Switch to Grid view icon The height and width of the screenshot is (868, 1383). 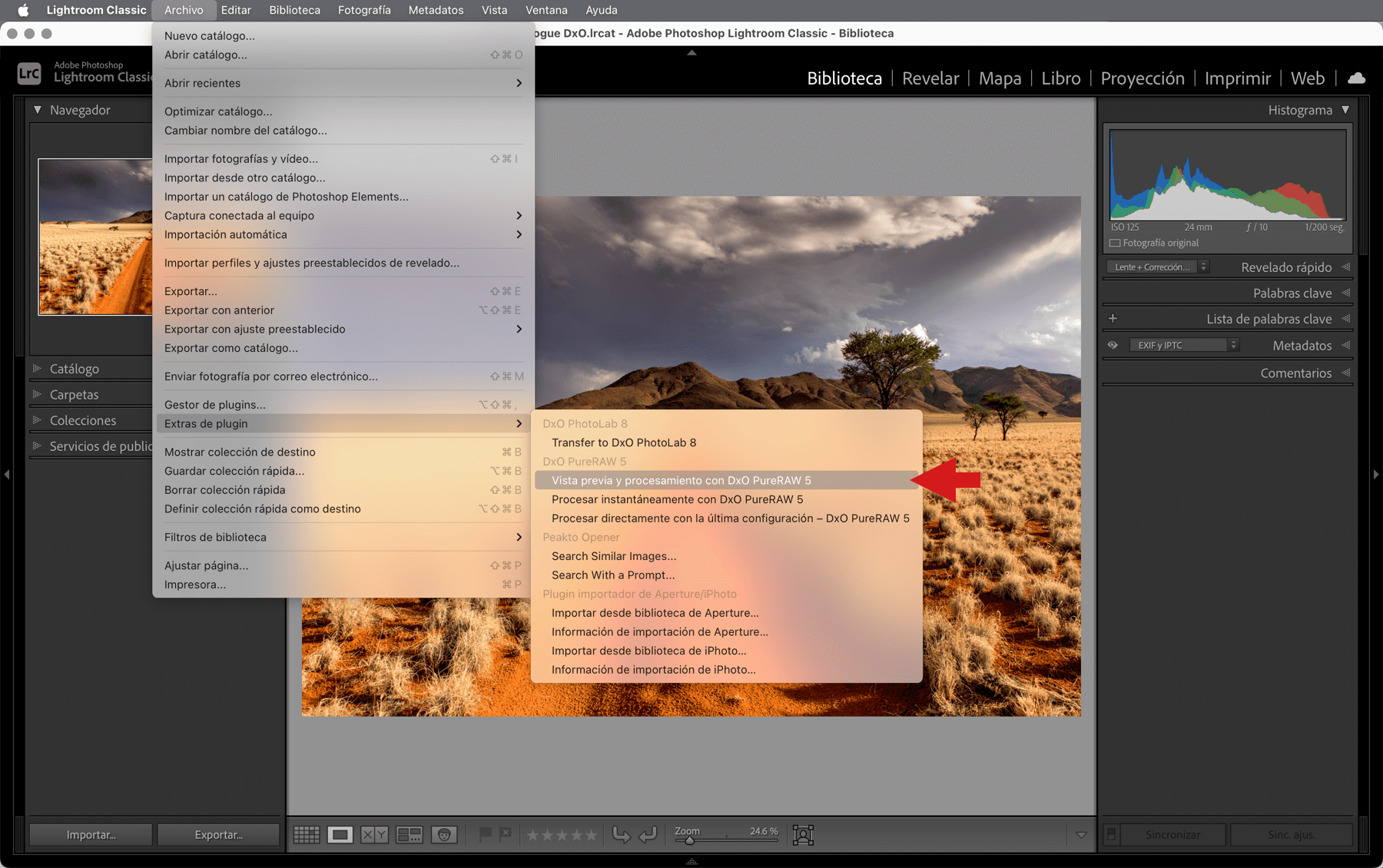click(307, 834)
